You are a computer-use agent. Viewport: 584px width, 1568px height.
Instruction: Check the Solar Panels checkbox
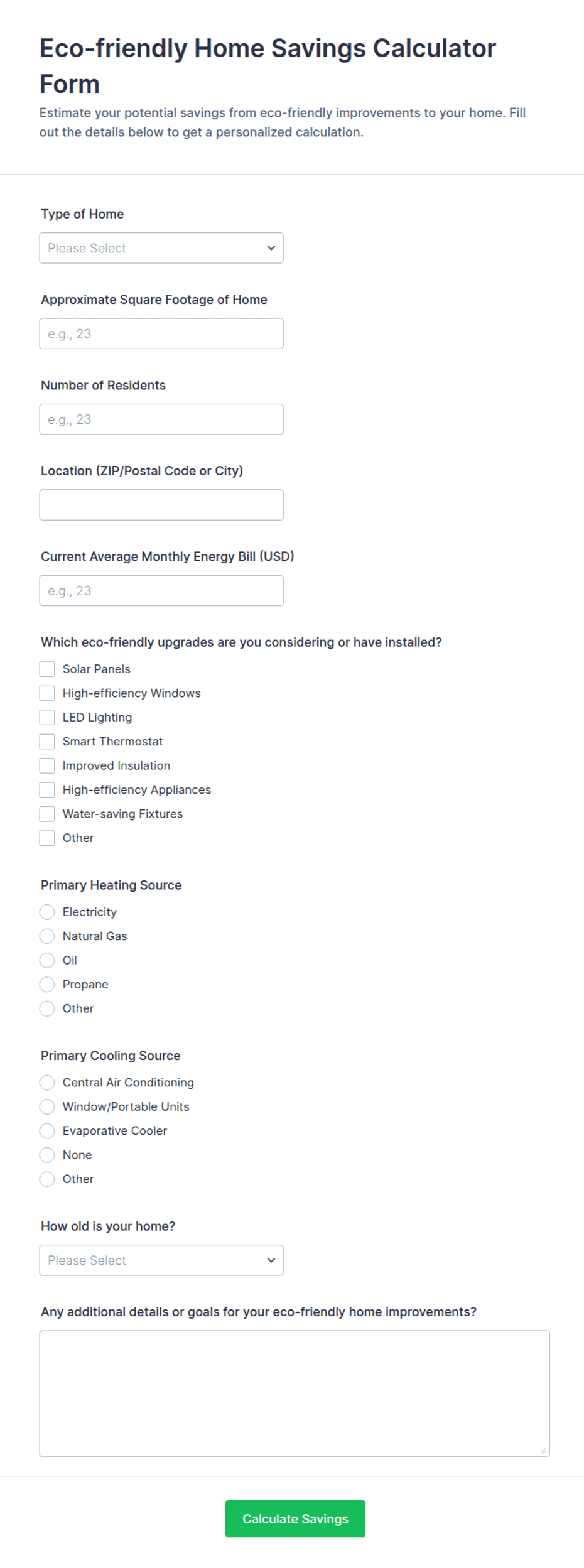click(x=47, y=669)
